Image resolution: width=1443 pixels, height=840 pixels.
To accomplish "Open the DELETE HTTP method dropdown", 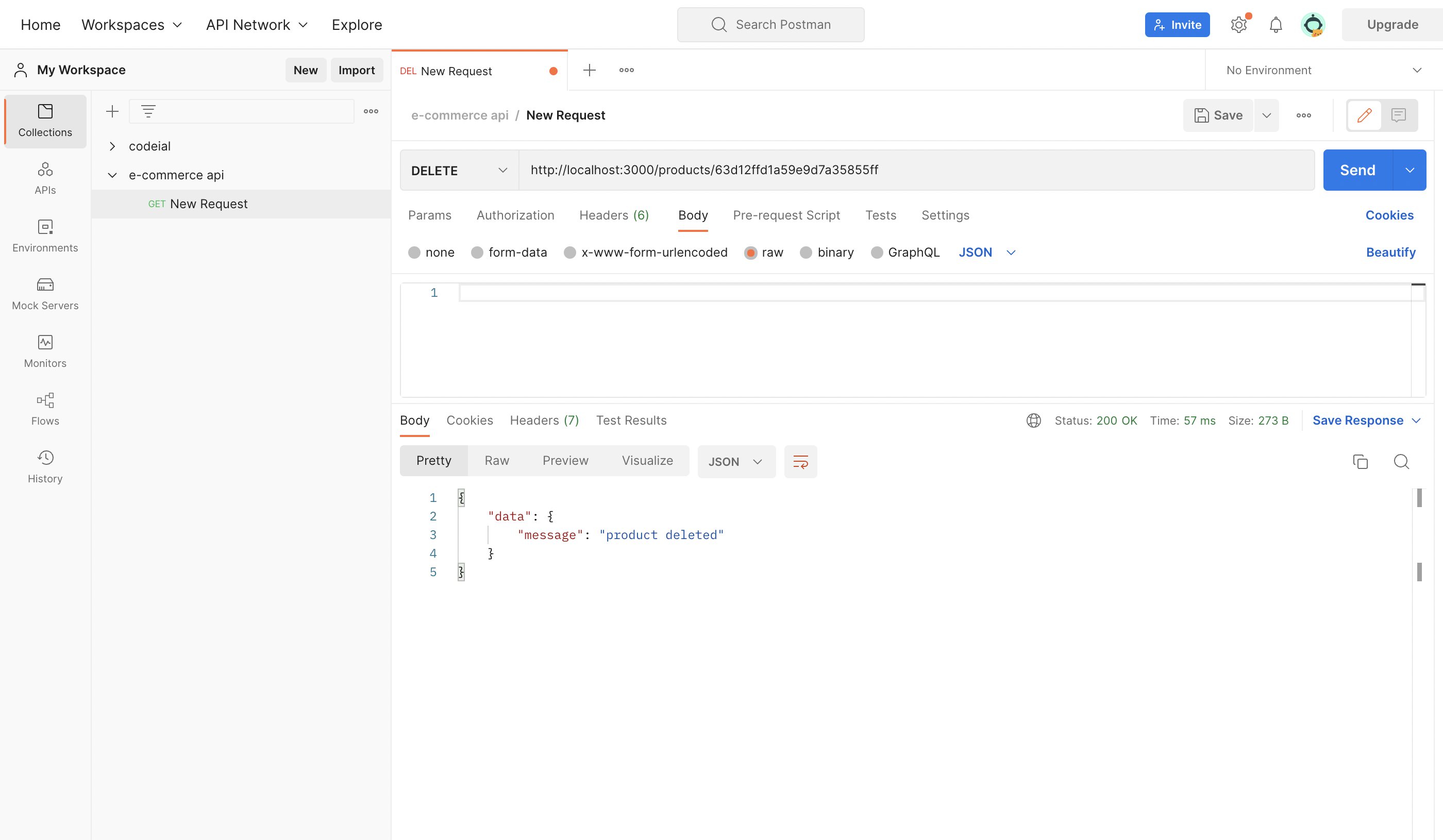I will (x=459, y=170).
